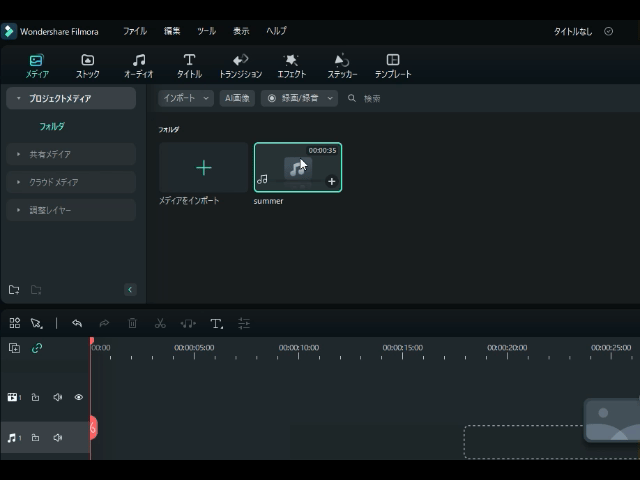Click the audio track 1 music icon
This screenshot has height=480, width=640.
click(14, 438)
